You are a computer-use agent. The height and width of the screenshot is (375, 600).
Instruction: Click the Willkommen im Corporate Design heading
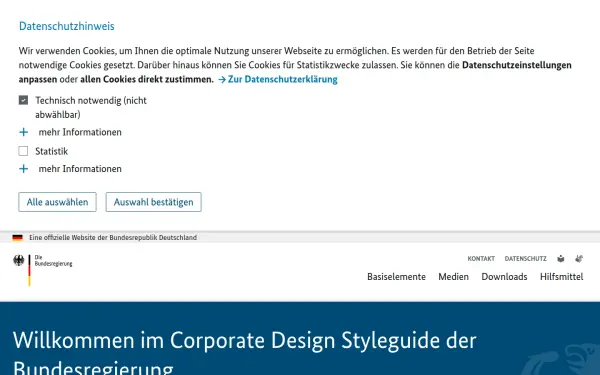[x=245, y=354]
